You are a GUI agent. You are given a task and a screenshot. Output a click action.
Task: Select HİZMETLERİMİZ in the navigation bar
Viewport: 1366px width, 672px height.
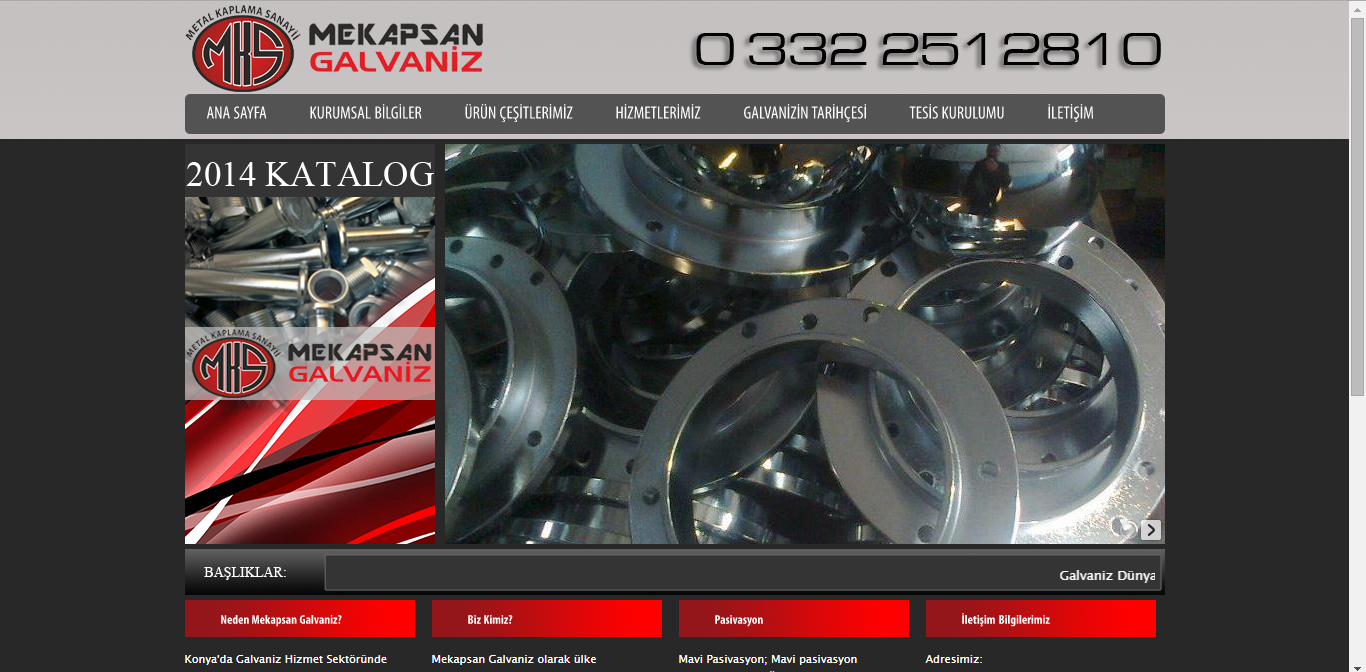coord(658,113)
